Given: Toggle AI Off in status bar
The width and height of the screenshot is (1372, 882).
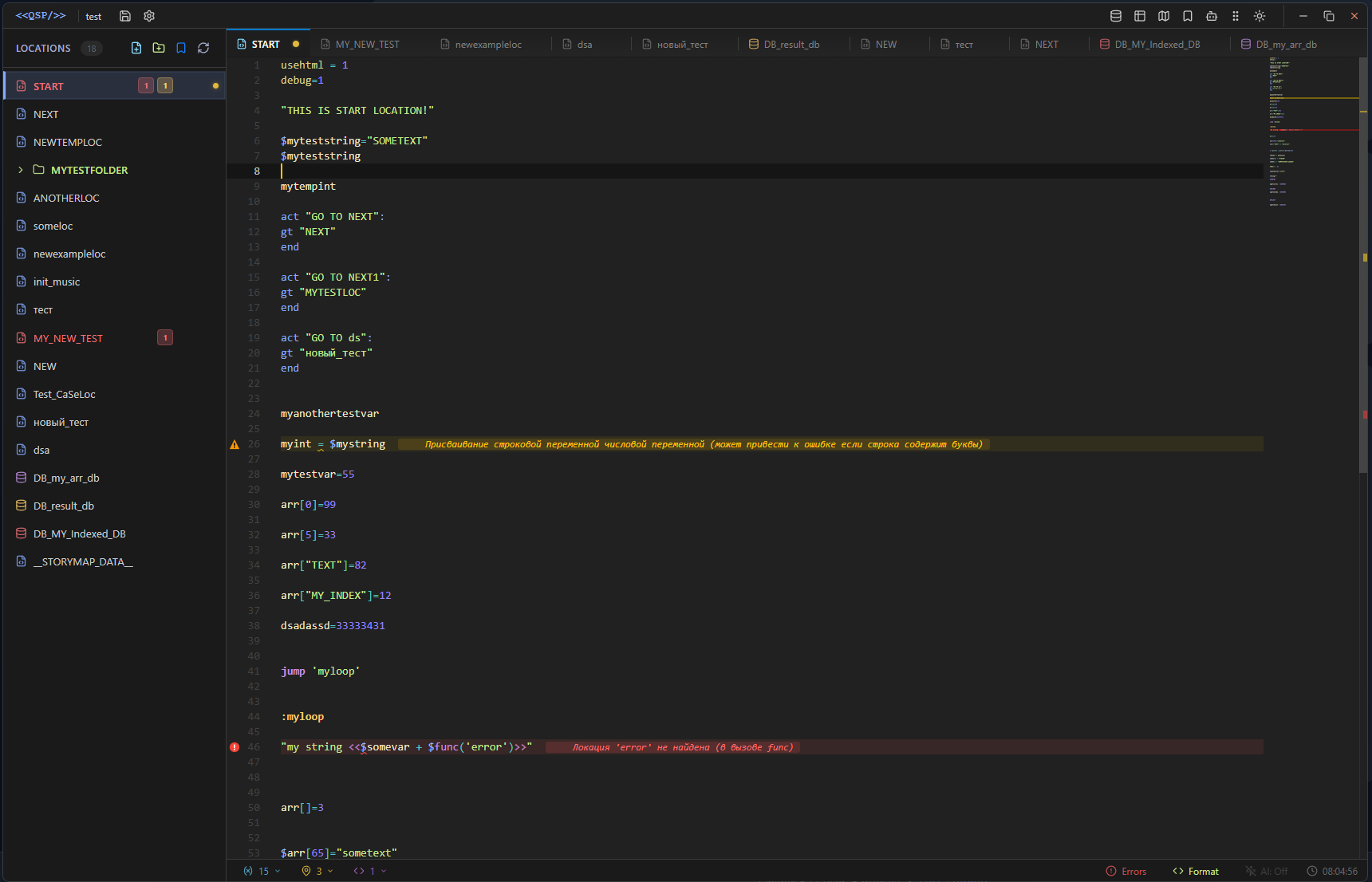Looking at the screenshot, I should point(1268,871).
